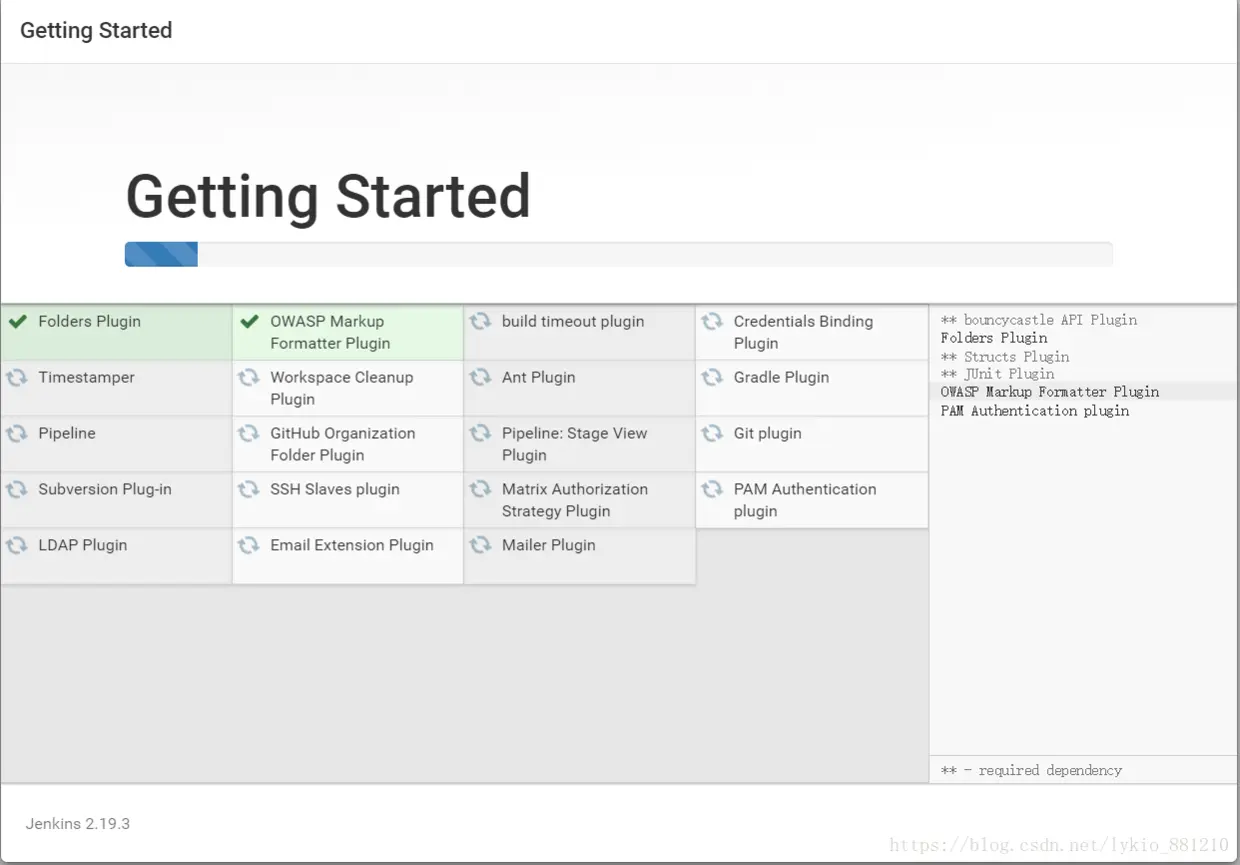Click the refresh icon next to Credentials Binding
1240x865 pixels.
point(712,321)
